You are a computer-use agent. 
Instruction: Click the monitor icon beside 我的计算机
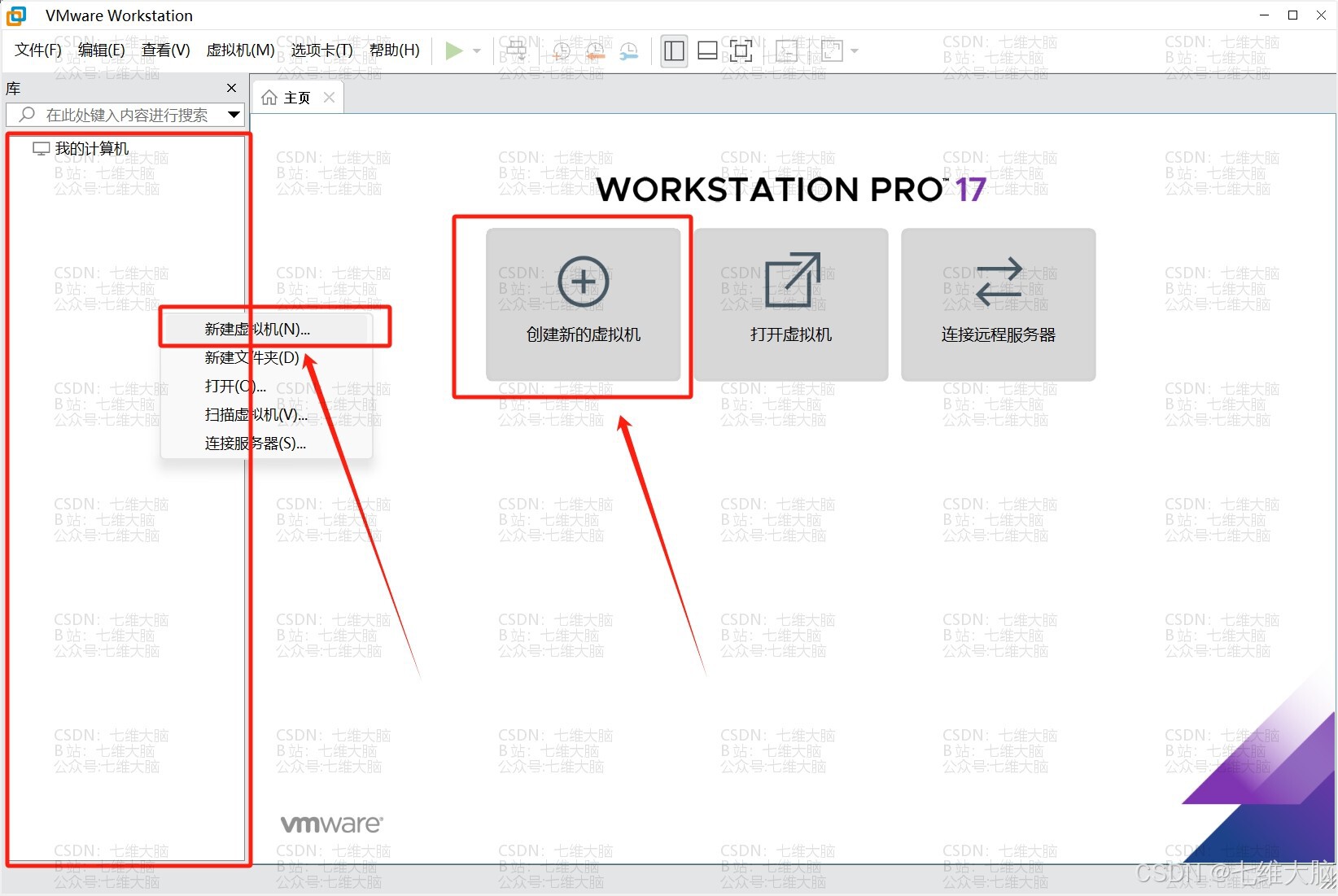click(x=41, y=149)
